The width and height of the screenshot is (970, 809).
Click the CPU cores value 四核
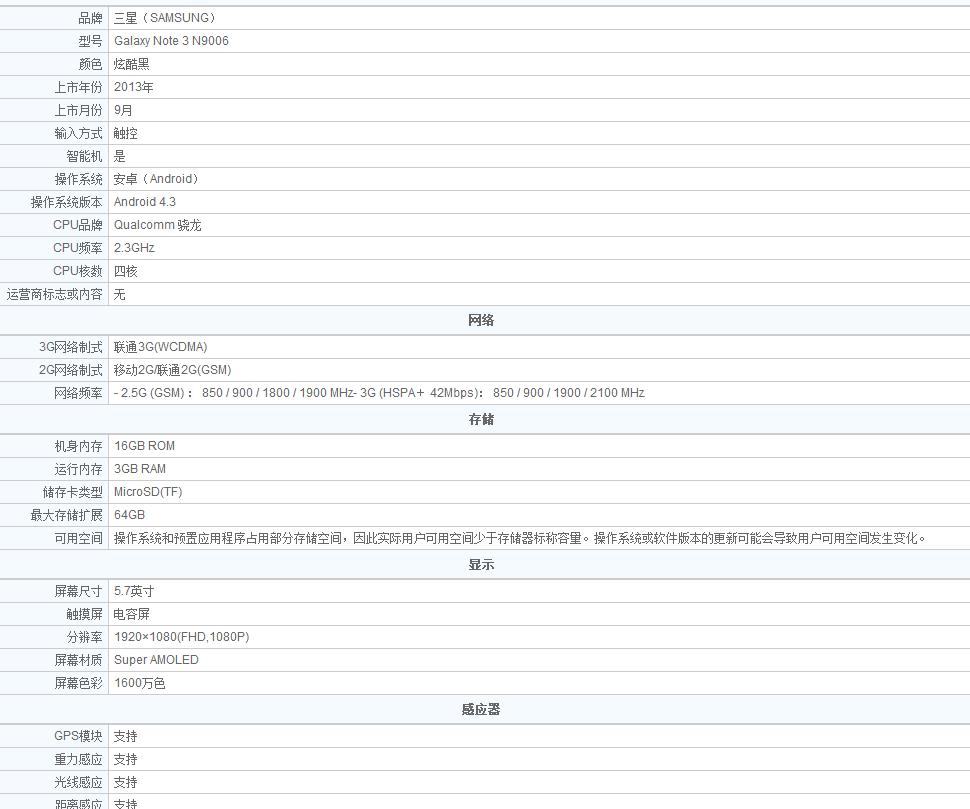(126, 271)
